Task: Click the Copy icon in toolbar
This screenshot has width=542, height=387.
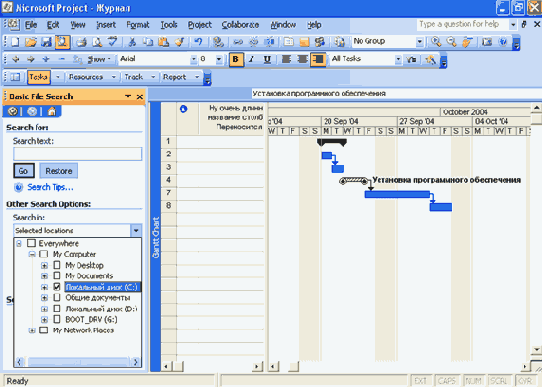Action: pos(148,42)
